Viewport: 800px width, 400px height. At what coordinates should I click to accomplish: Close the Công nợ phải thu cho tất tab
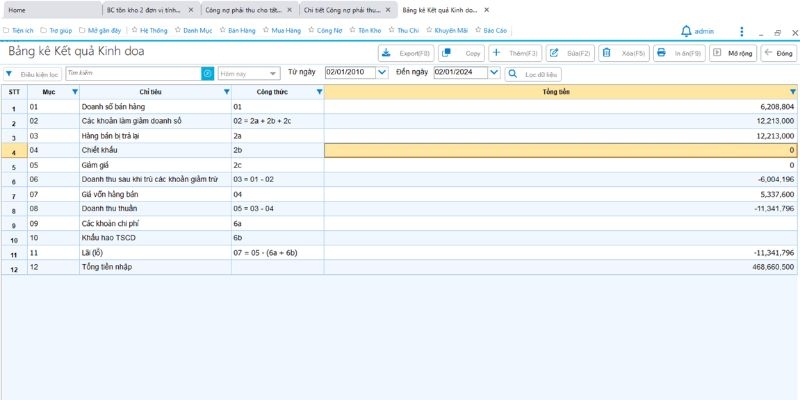pos(289,10)
